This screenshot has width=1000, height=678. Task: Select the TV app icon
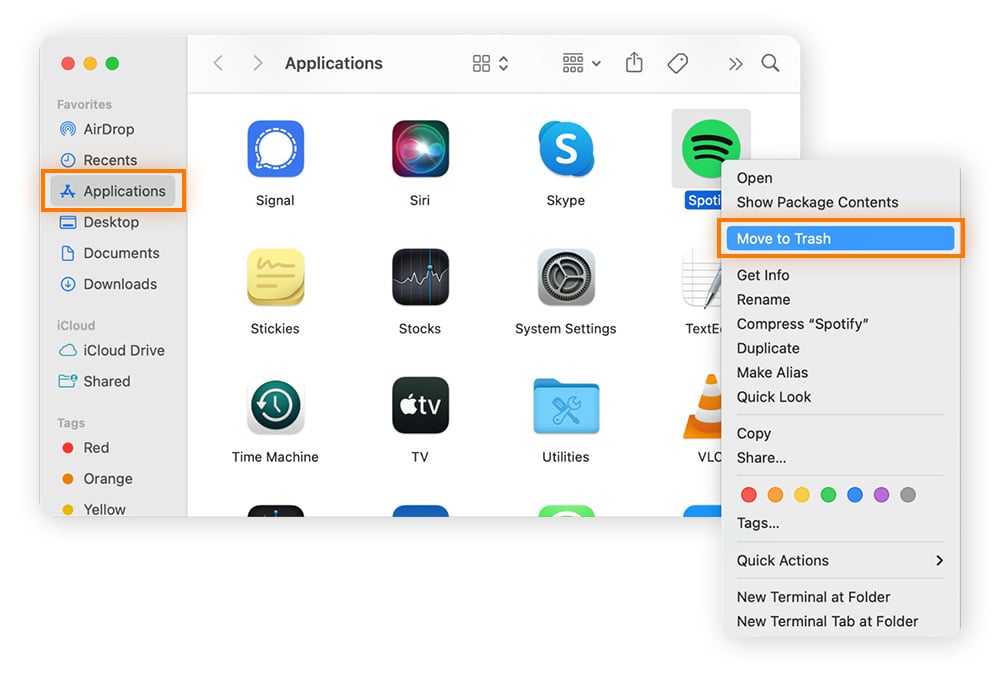420,406
